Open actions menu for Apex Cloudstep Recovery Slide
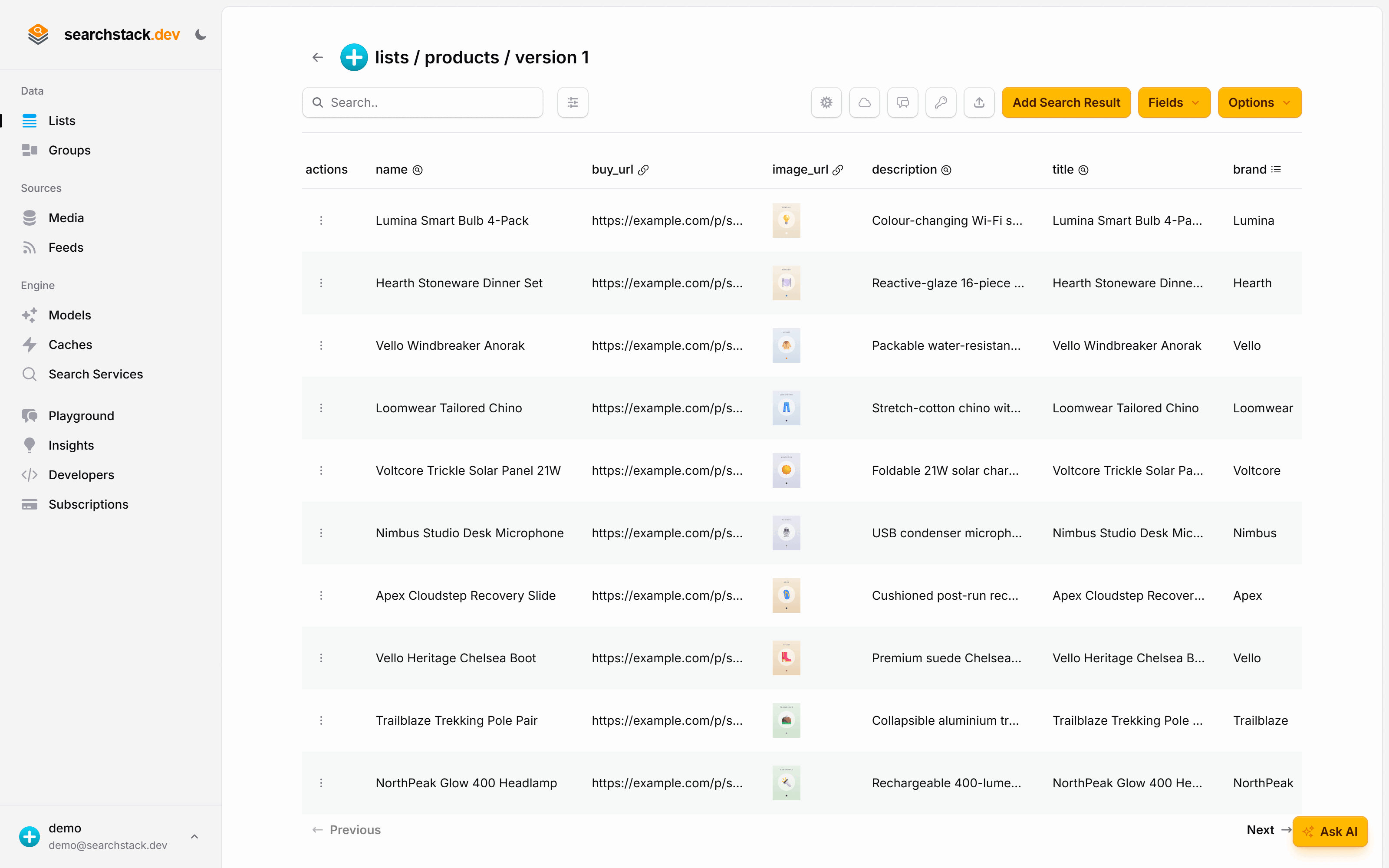The height and width of the screenshot is (868, 1389). 321,596
